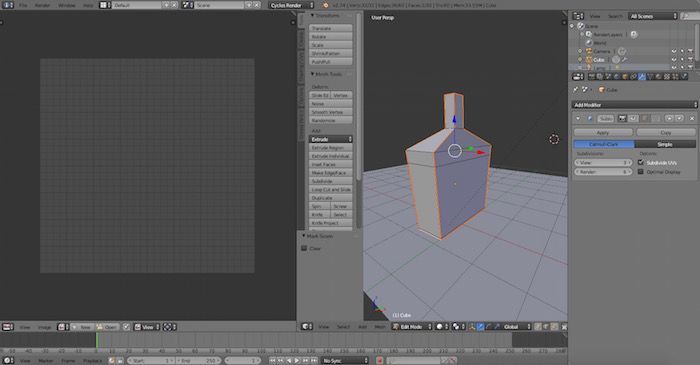700x365 pixels.
Task: Adjust the Render subdivisions field
Action: coord(603,172)
